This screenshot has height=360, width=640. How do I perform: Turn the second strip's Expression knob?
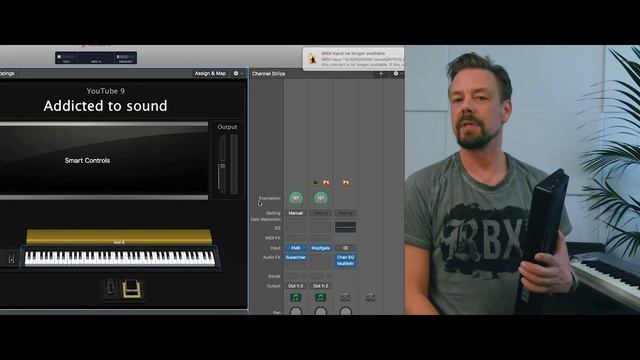coord(321,198)
